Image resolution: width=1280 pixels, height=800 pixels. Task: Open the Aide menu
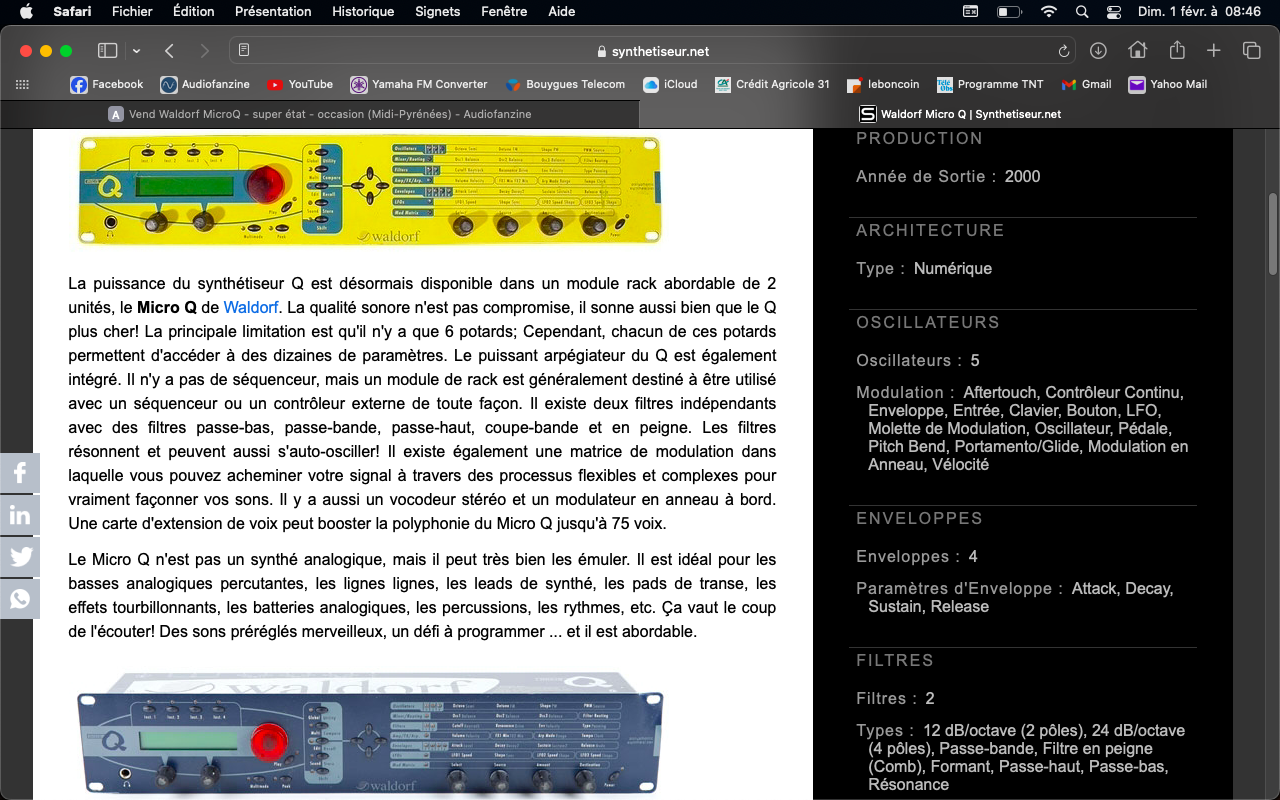tap(562, 12)
